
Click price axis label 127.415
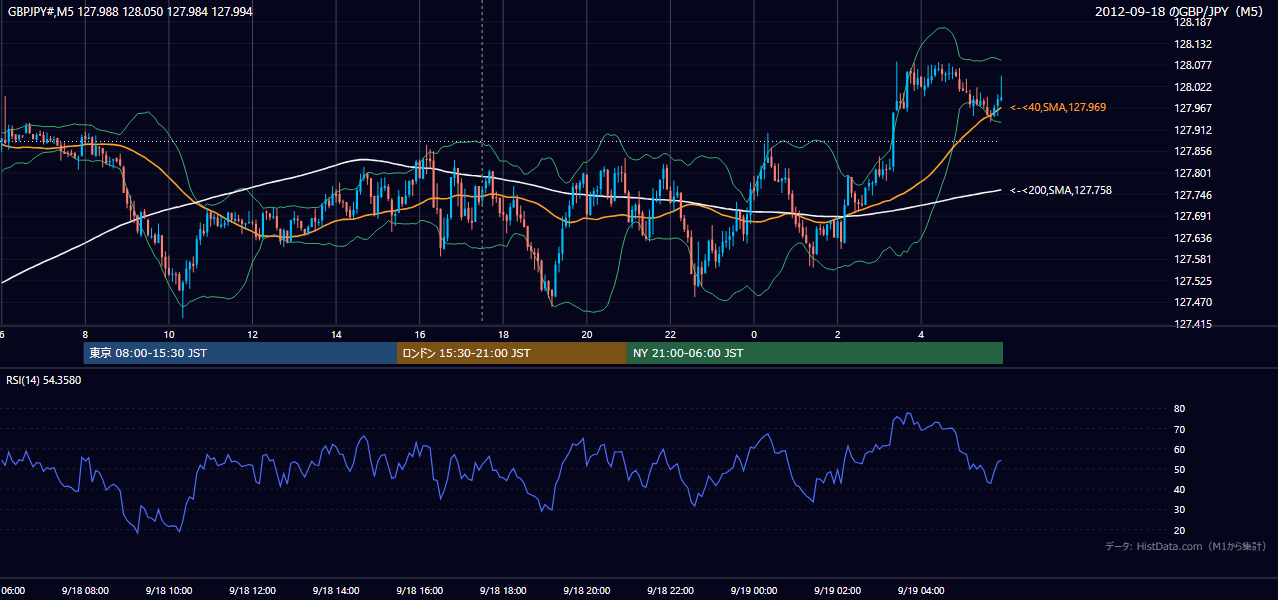[x=1192, y=324]
